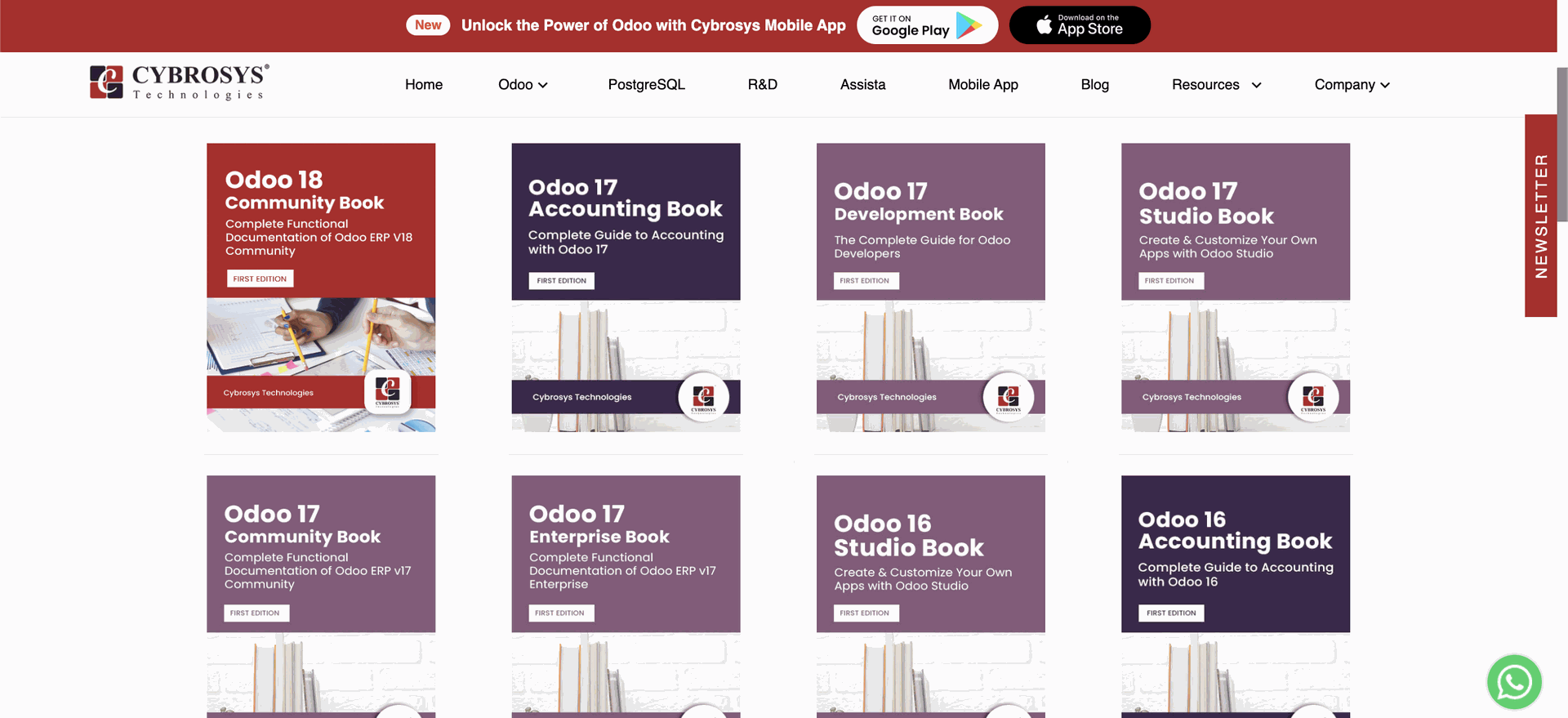Click the red New badge
The height and width of the screenshot is (718, 1568).
click(428, 25)
